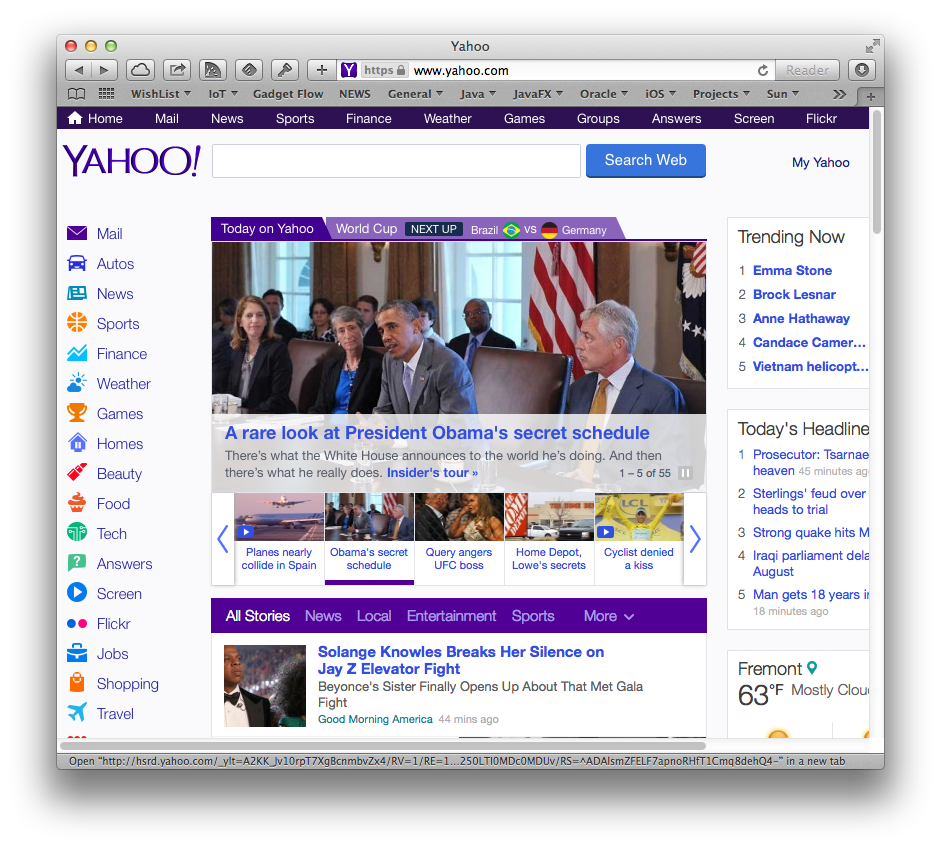Reload the page with the refresh icon
This screenshot has width=941, height=848.
coord(763,71)
